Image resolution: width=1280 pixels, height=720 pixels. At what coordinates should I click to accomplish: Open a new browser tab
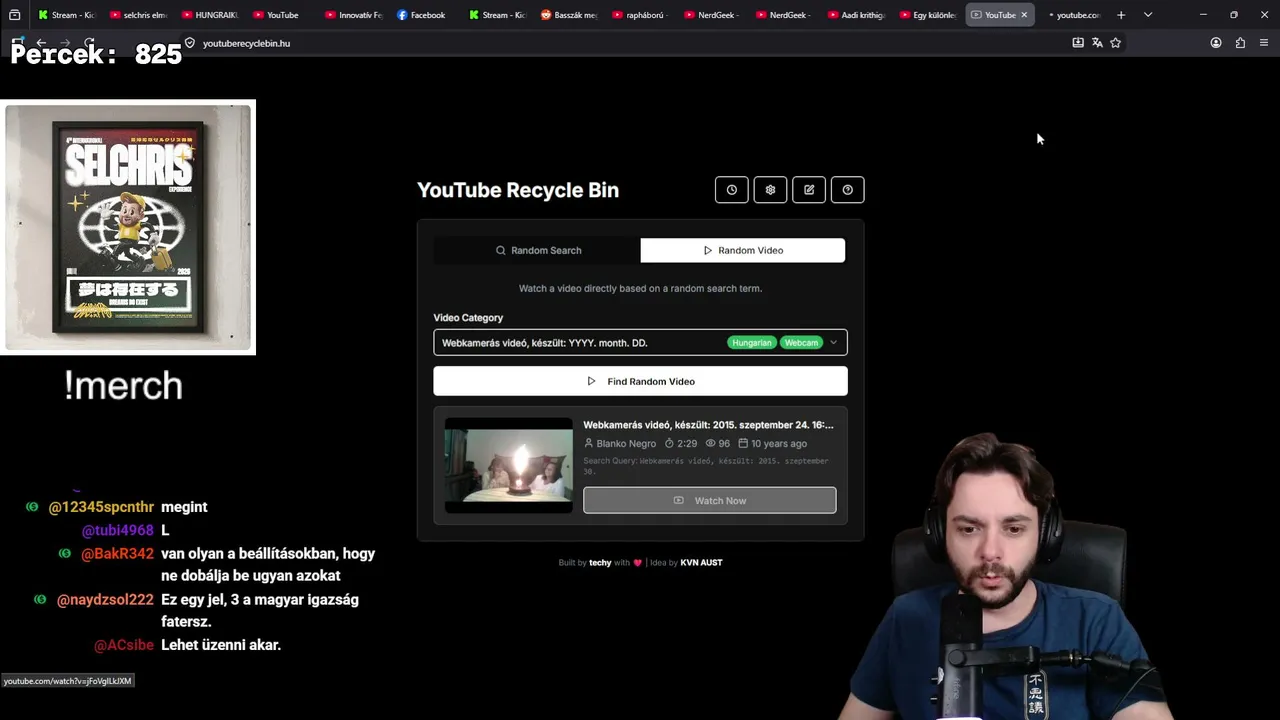pyautogui.click(x=1121, y=15)
